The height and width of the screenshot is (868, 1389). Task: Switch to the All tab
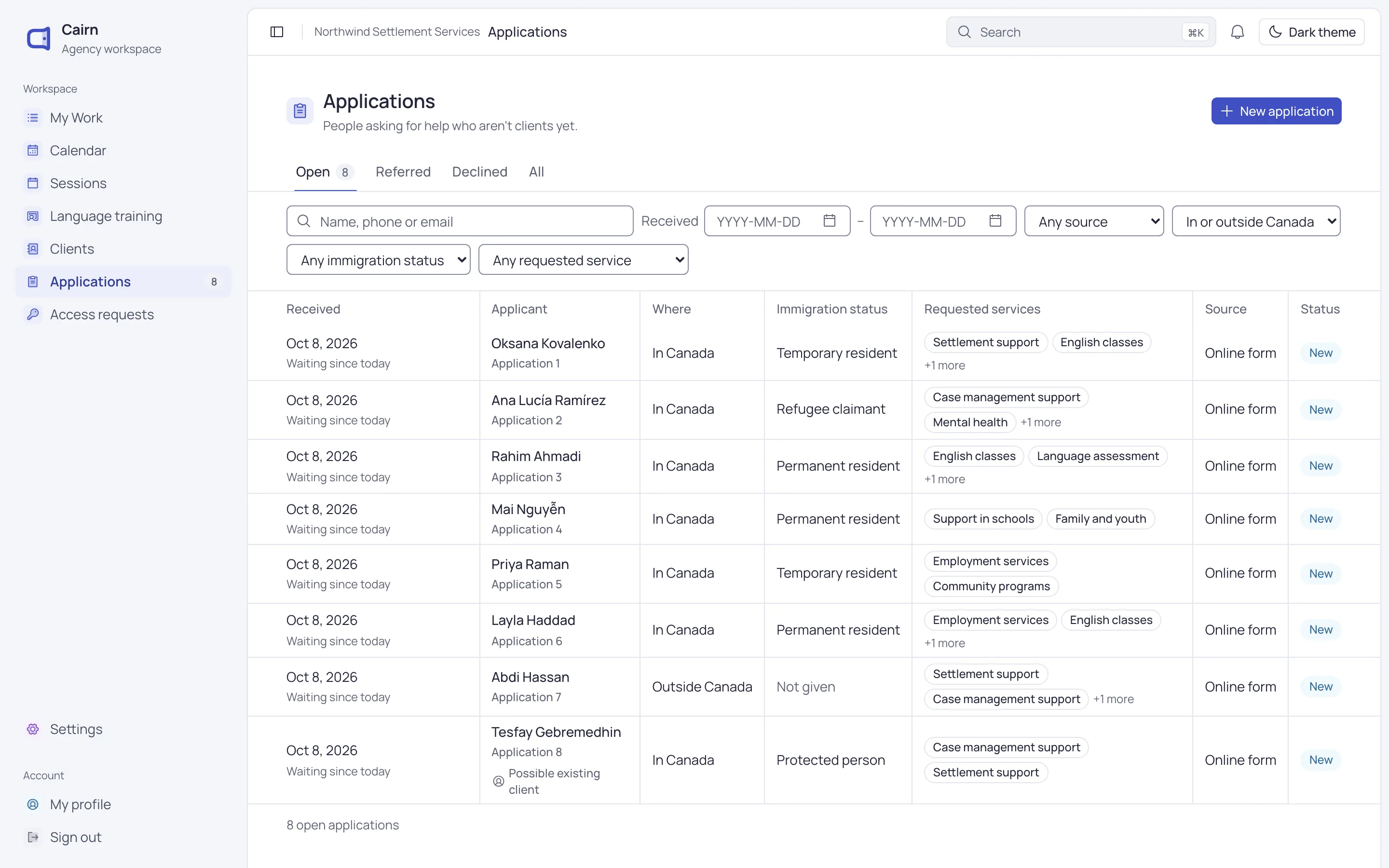pyautogui.click(x=536, y=172)
